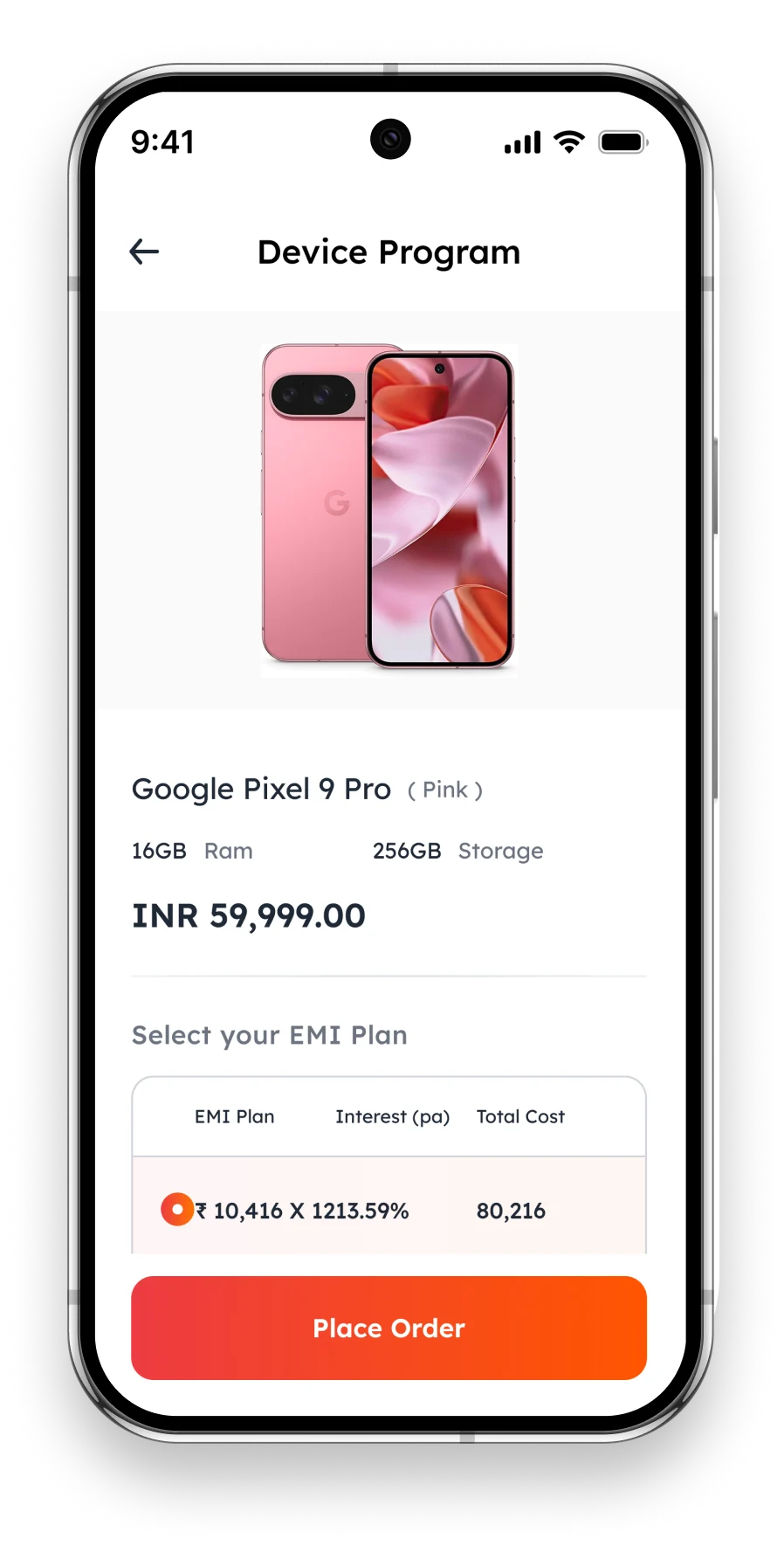784x1546 pixels.
Task: Tap the cellular signal bars icon
Action: pos(522,142)
